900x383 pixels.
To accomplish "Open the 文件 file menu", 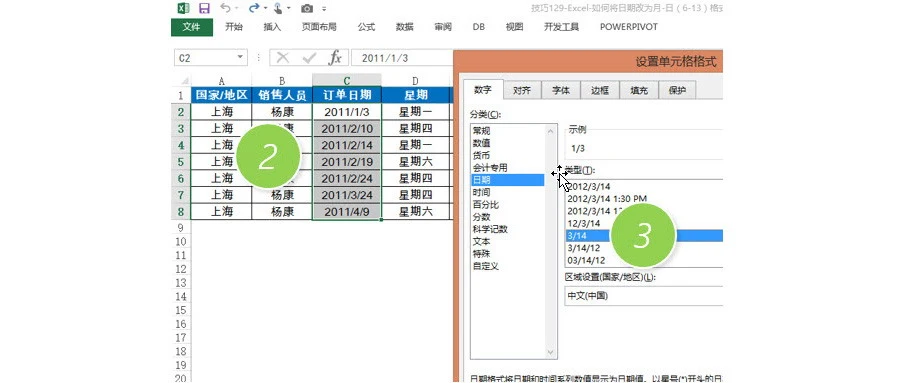I will pyautogui.click(x=192, y=27).
